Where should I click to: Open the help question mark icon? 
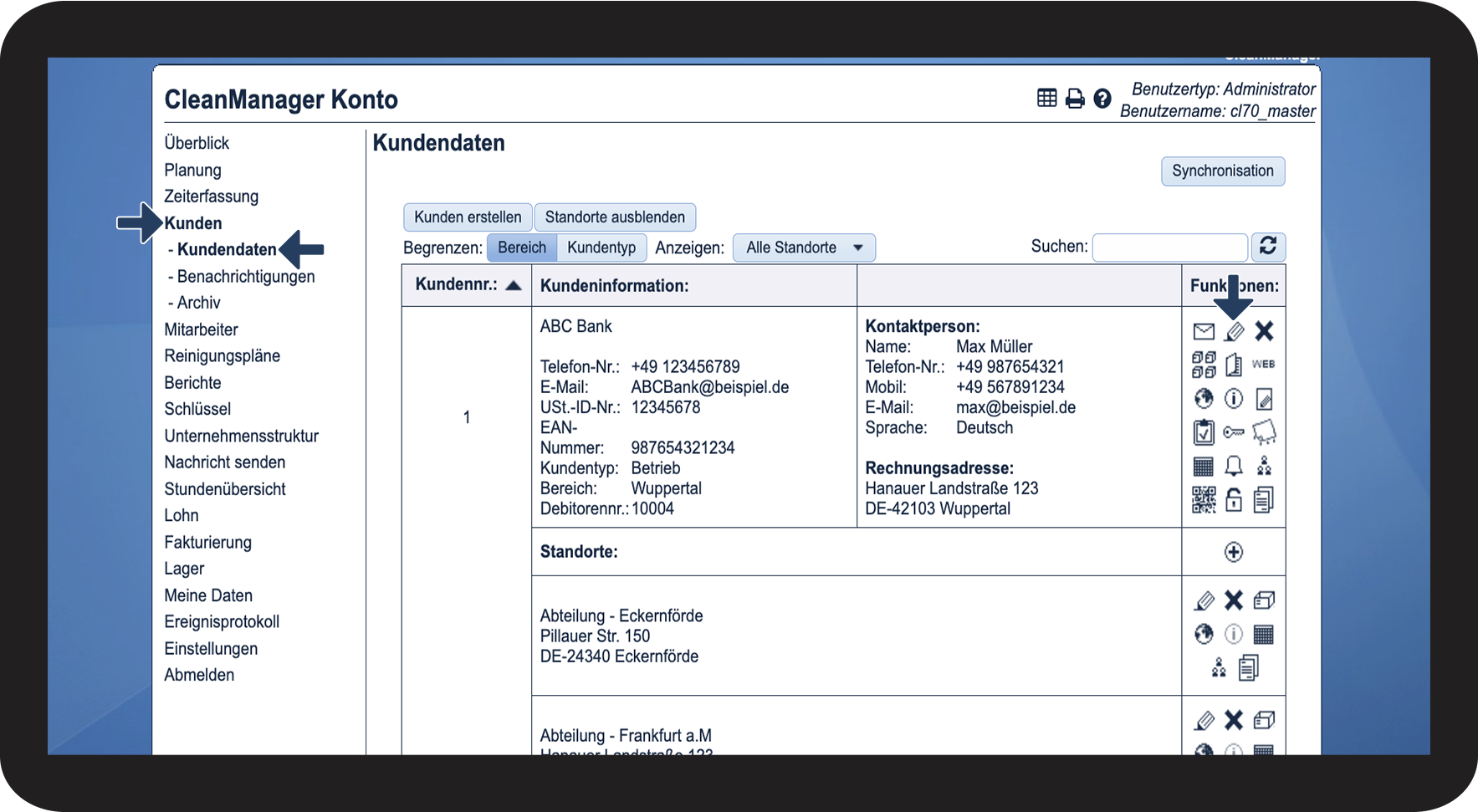[1102, 99]
